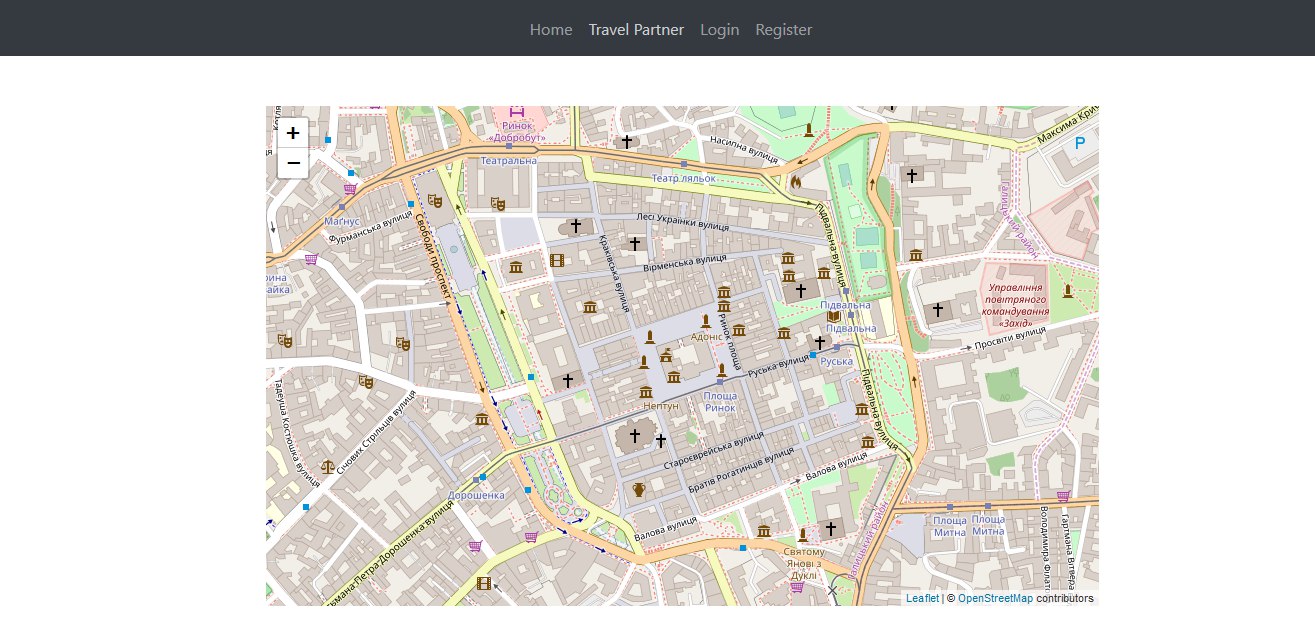The width and height of the screenshot is (1315, 620).
Task: Click the Адоніс label
Action: point(706,337)
